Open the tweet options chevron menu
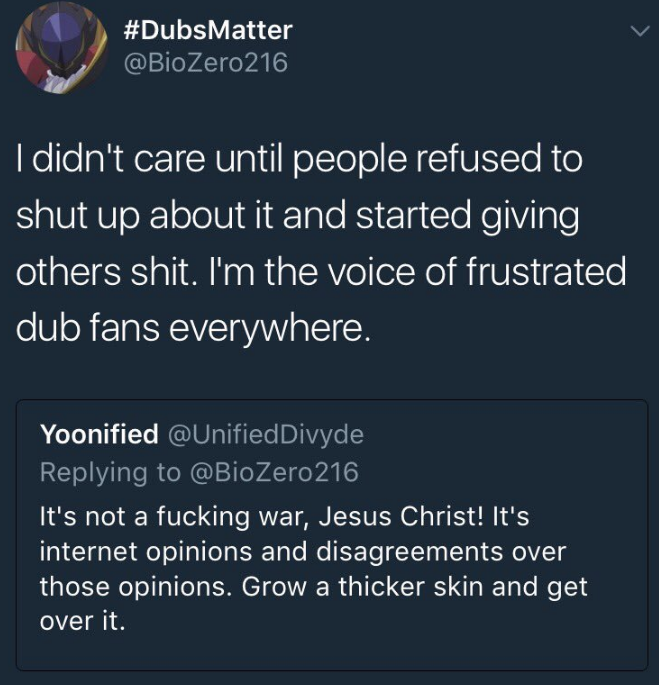The width and height of the screenshot is (659, 685). click(x=640, y=31)
